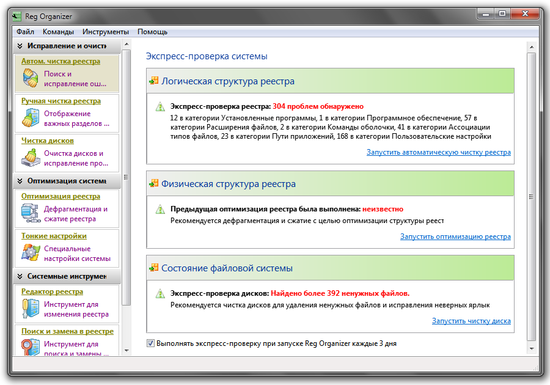This screenshot has height=385, width=550.
Task: Open the Поиск и замена в реестре link
Action: click(67, 331)
